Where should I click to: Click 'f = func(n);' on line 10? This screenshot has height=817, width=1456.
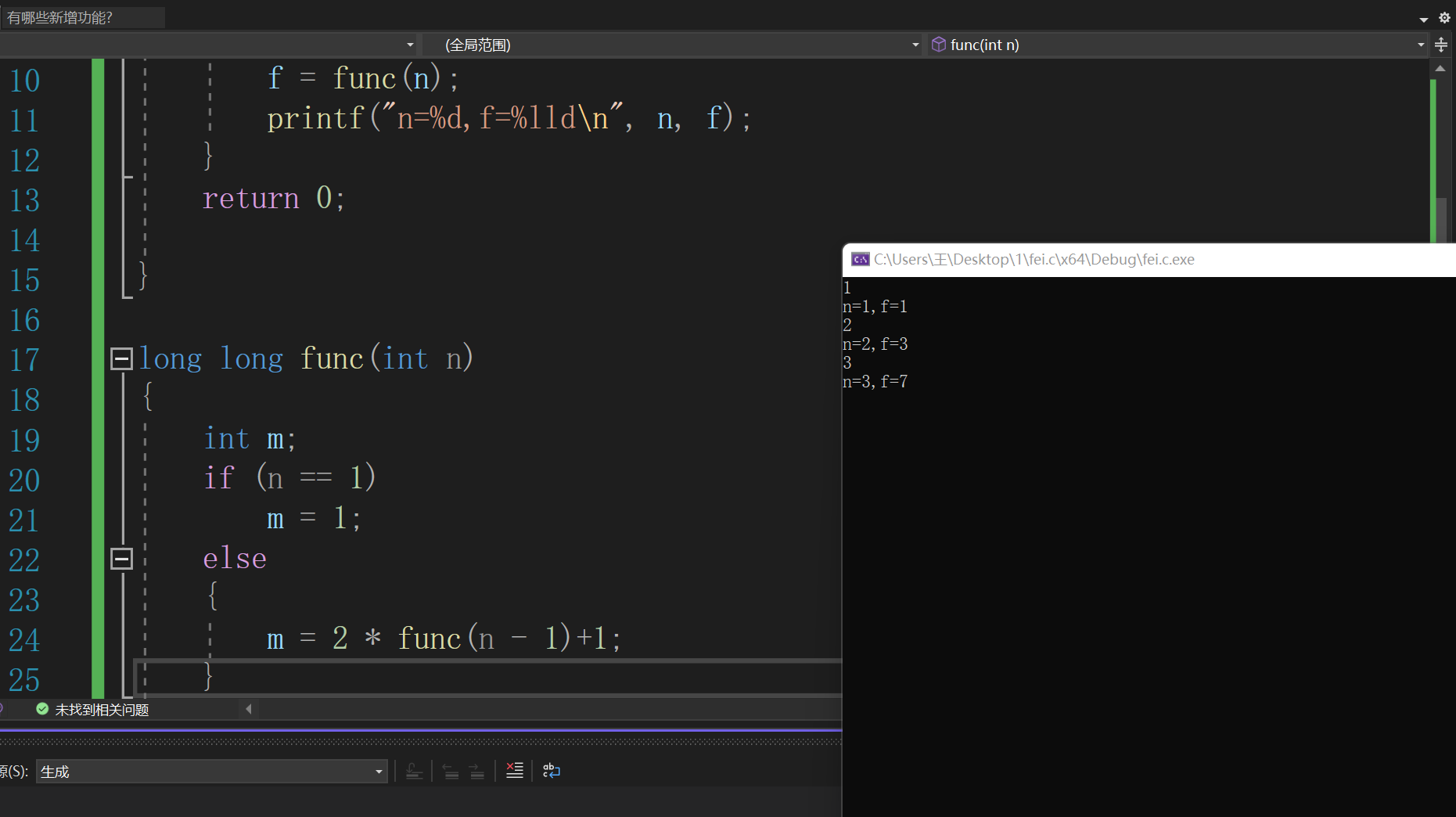click(x=363, y=78)
